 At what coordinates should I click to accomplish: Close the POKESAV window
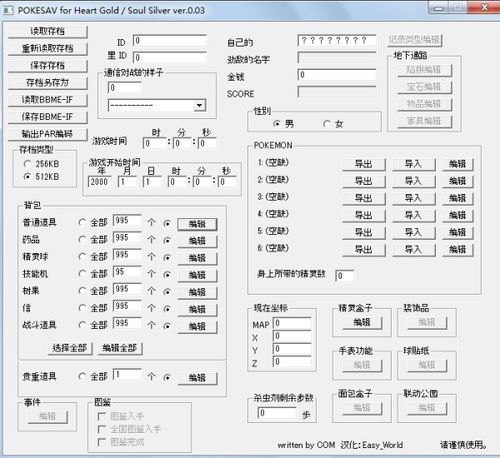click(484, 7)
